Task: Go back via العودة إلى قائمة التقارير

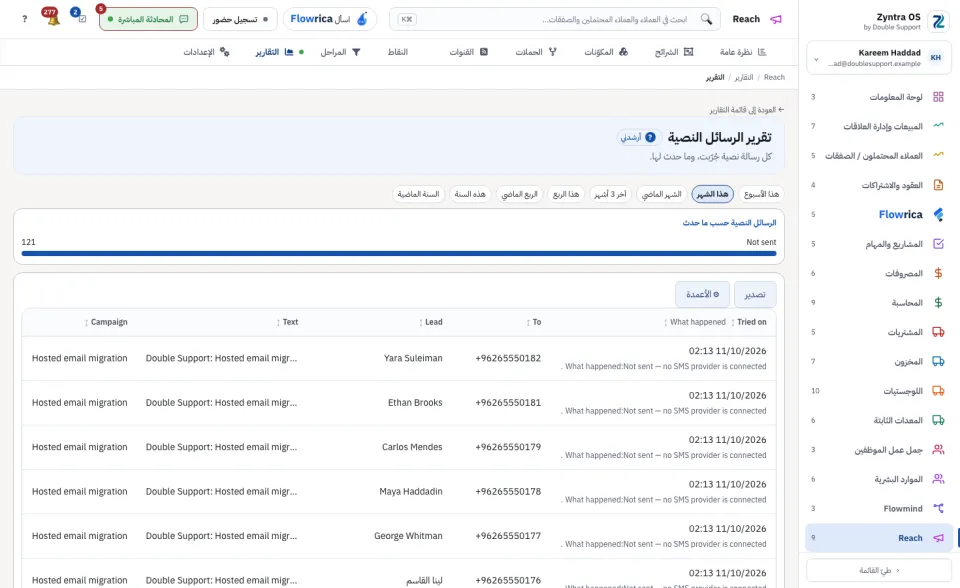Action: [747, 110]
